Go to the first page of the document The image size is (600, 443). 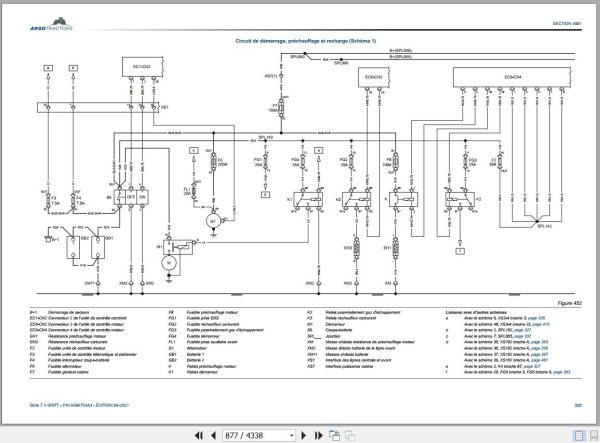tap(199, 435)
